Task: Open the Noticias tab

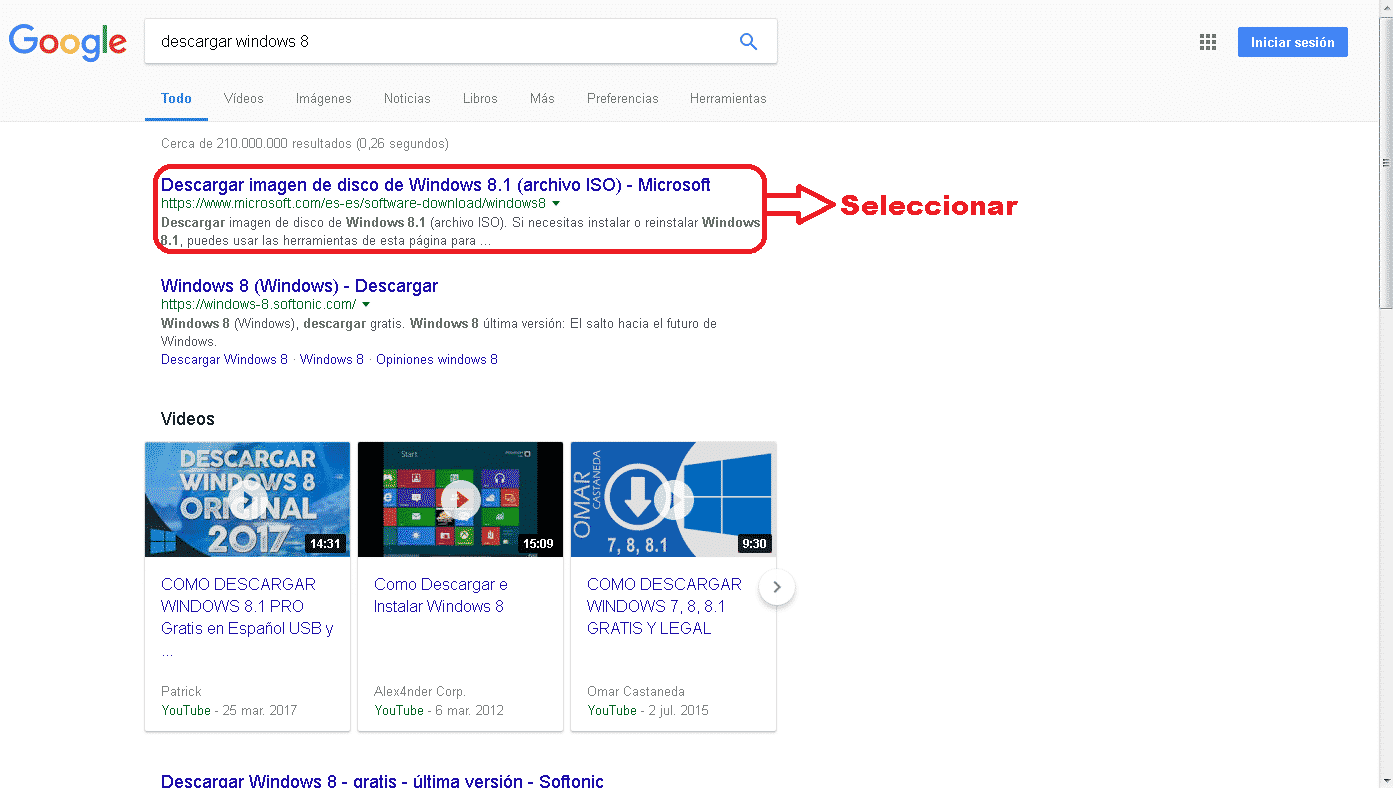Action: [x=407, y=99]
